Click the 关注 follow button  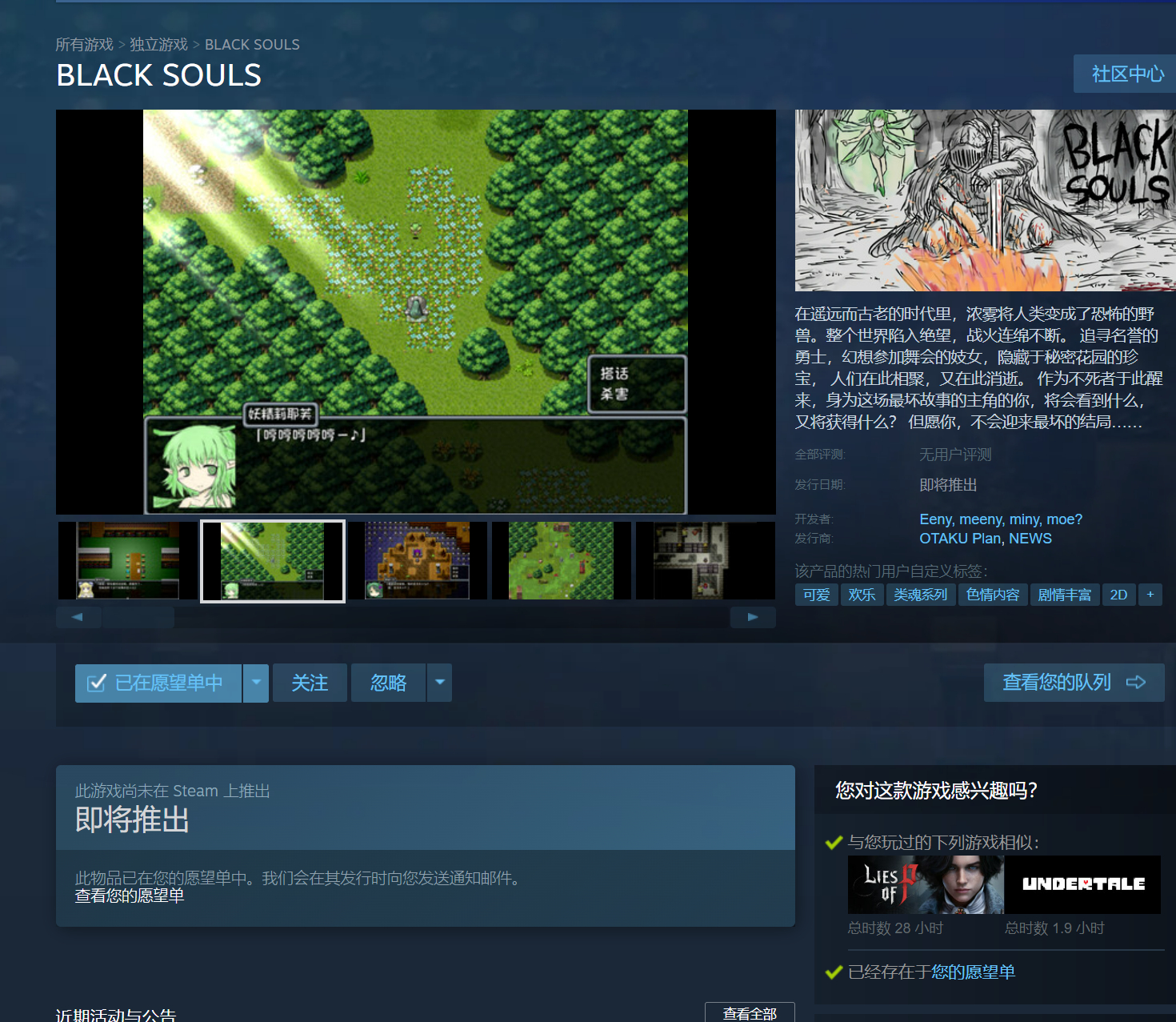tap(310, 683)
